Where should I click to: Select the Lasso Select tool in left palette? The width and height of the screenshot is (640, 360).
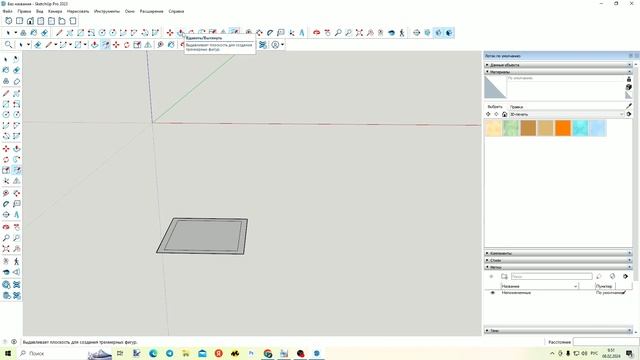16,60
